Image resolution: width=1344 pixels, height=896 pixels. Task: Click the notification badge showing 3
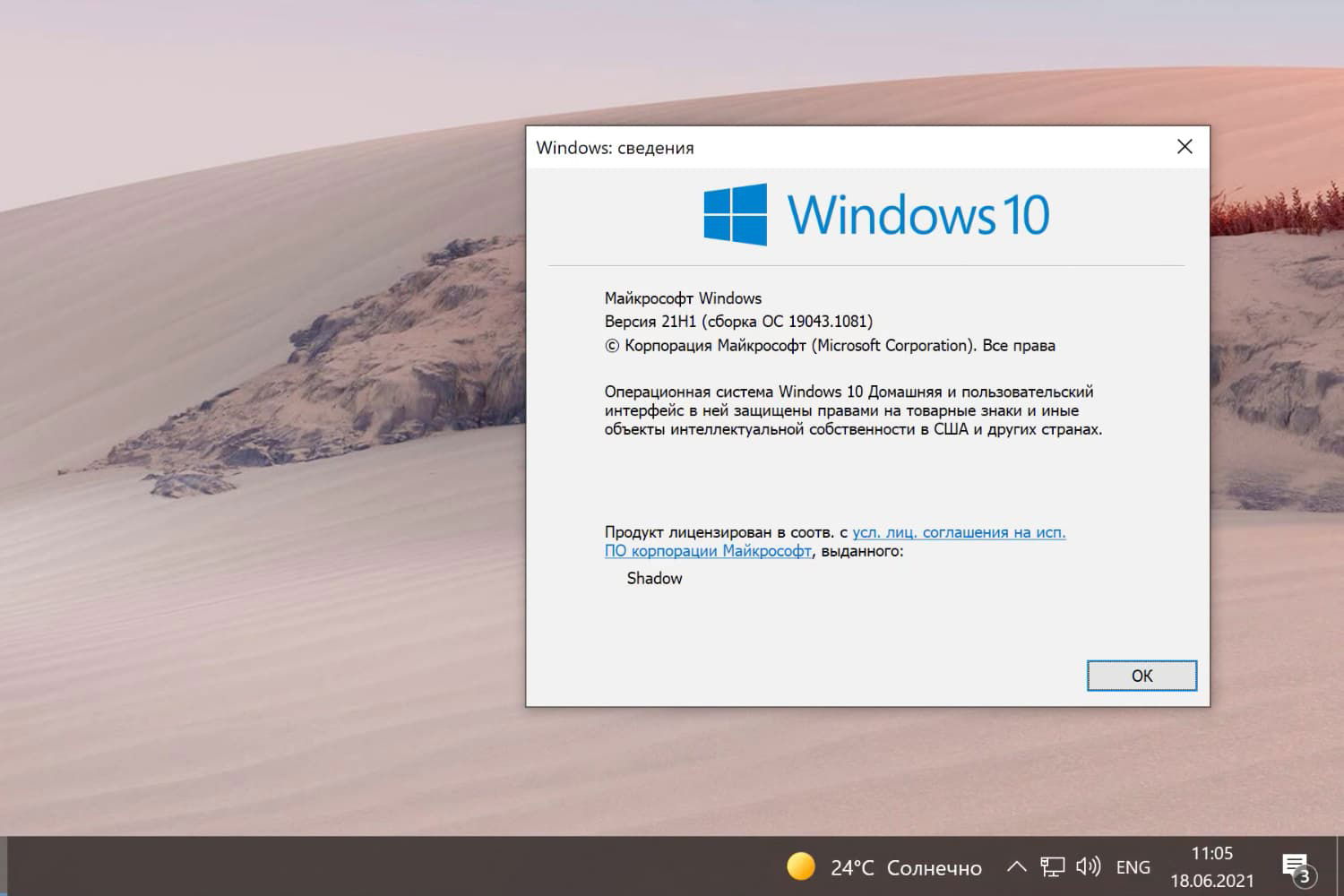pyautogui.click(x=1306, y=876)
